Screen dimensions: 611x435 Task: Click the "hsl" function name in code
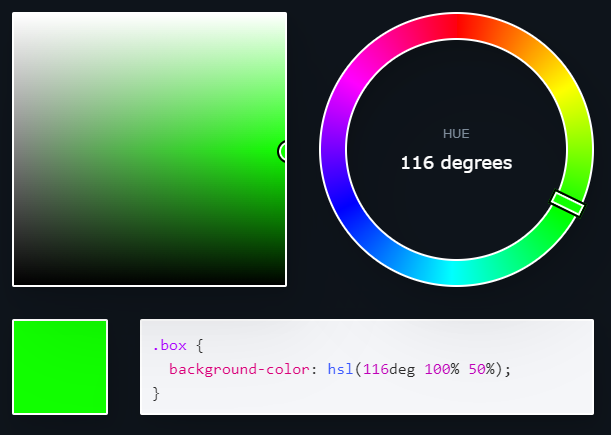pos(340,369)
